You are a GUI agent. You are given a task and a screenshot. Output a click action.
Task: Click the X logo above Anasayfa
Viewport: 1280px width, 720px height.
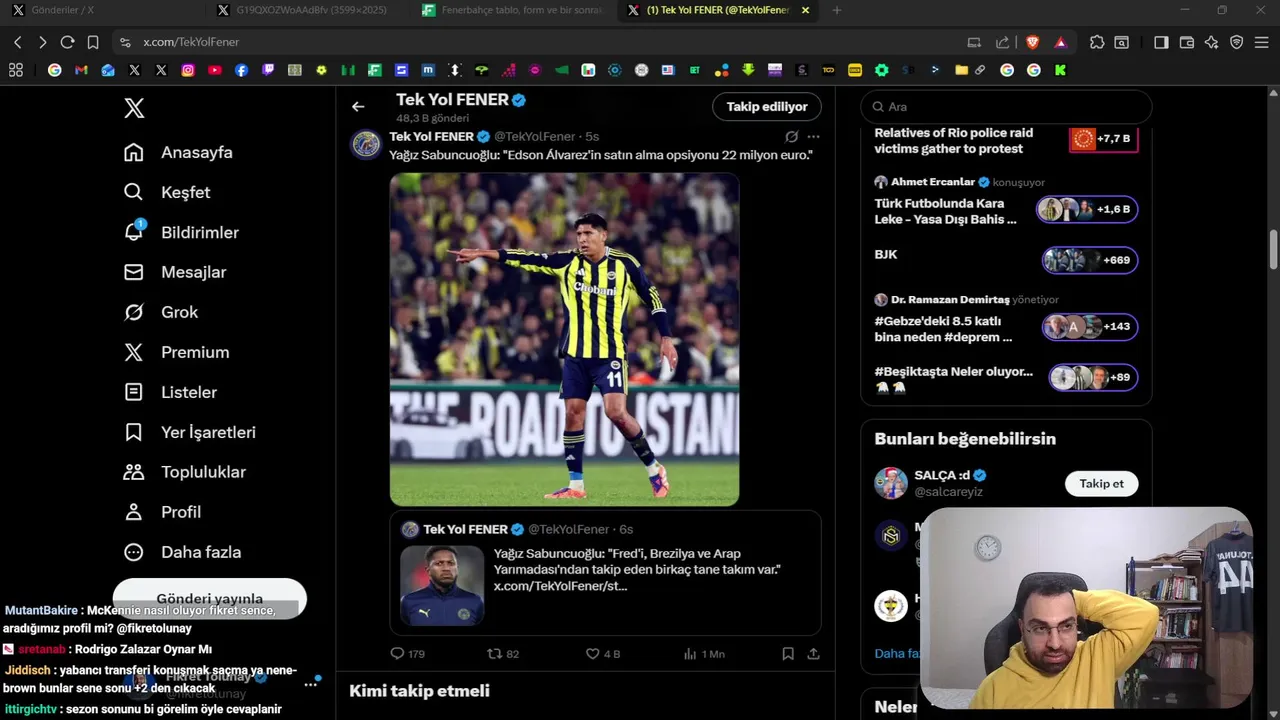(x=134, y=108)
